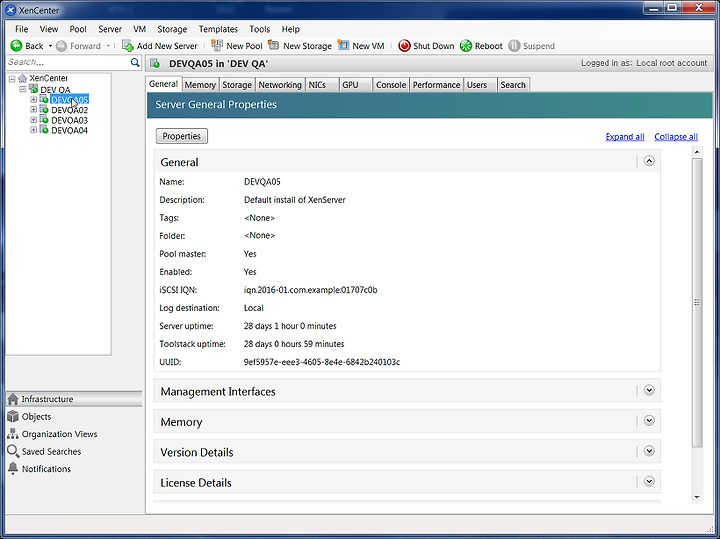Image resolution: width=720 pixels, height=539 pixels.
Task: Click the server icon in title header
Action: click(155, 63)
